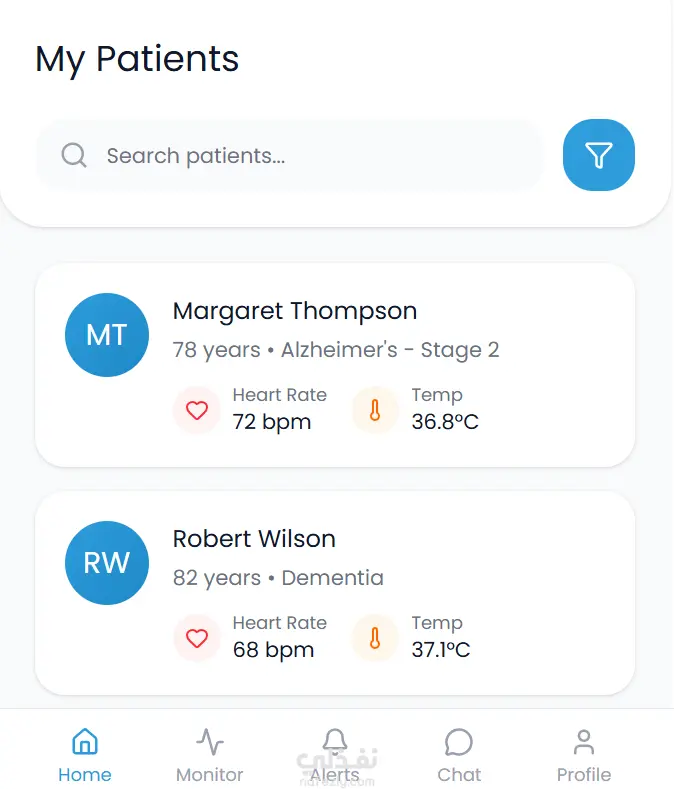Open the Profile tab

pyautogui.click(x=584, y=755)
